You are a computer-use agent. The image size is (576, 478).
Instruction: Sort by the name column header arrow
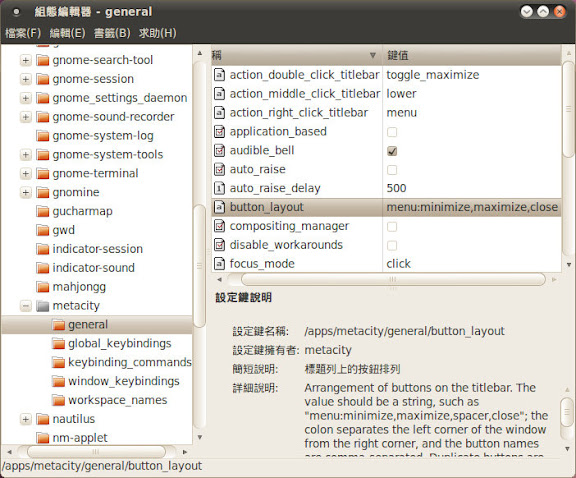[373, 55]
